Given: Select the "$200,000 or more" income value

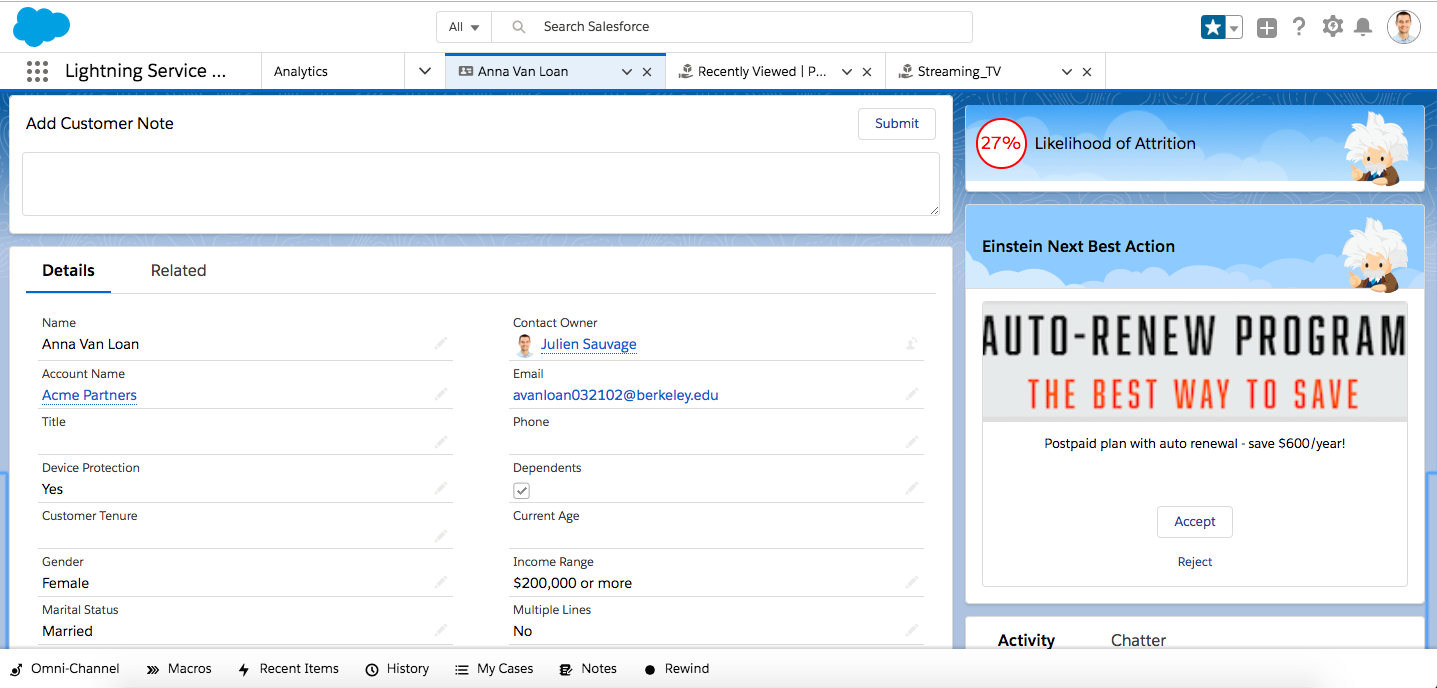Looking at the screenshot, I should (x=572, y=583).
